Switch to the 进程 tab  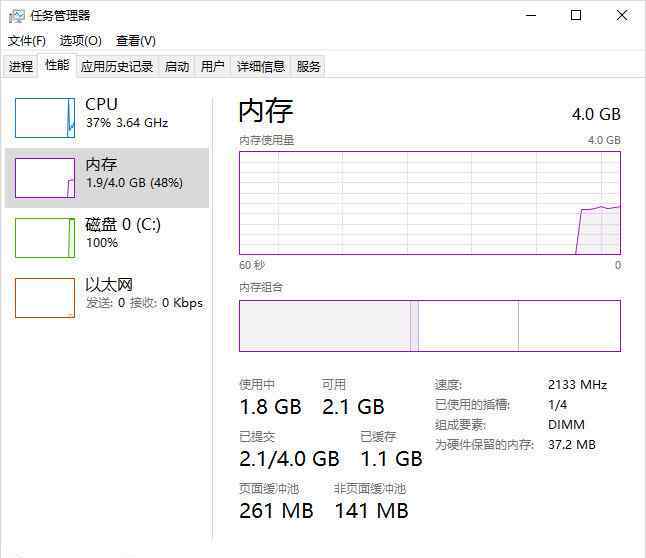pos(21,67)
